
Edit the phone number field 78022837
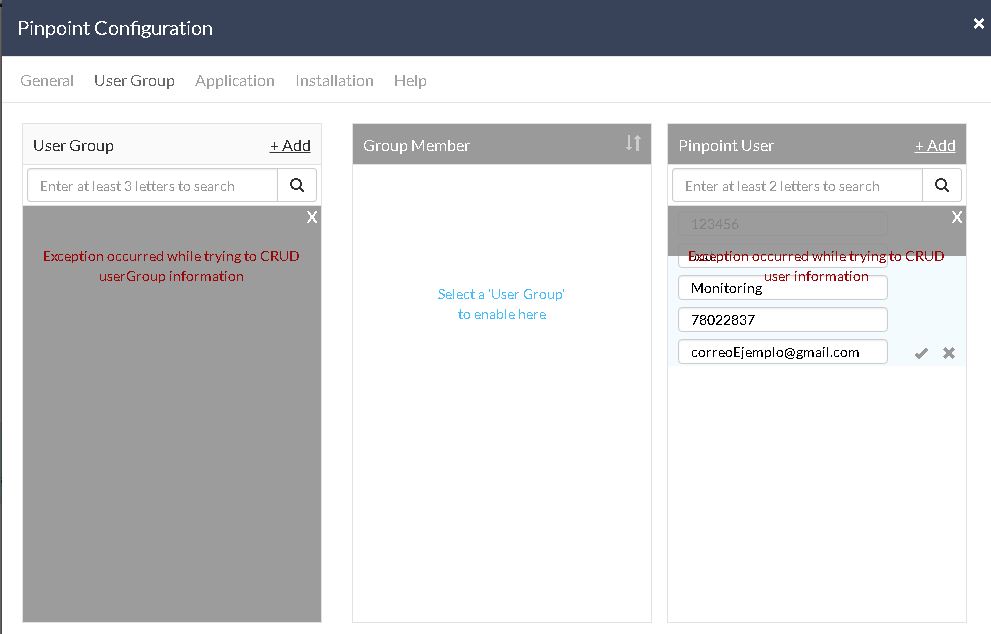pyautogui.click(x=782, y=320)
